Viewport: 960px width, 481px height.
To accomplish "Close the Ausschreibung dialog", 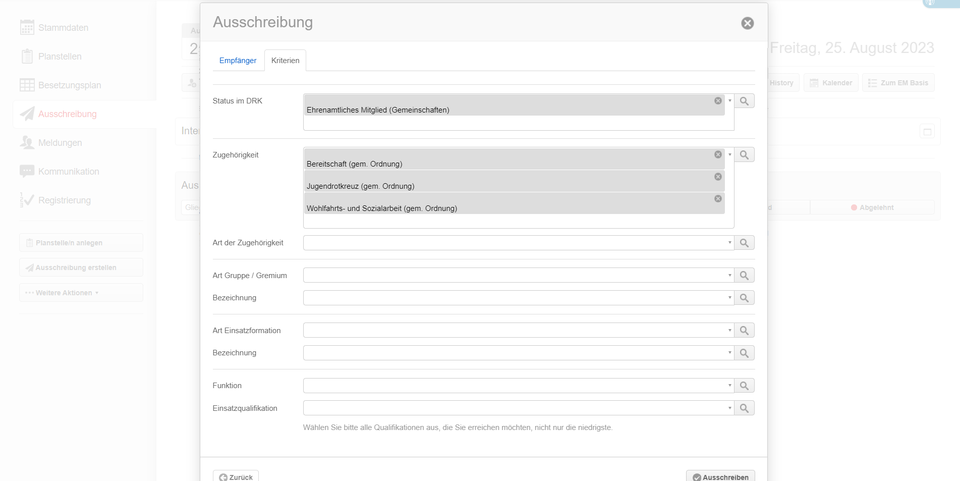I will click(747, 23).
